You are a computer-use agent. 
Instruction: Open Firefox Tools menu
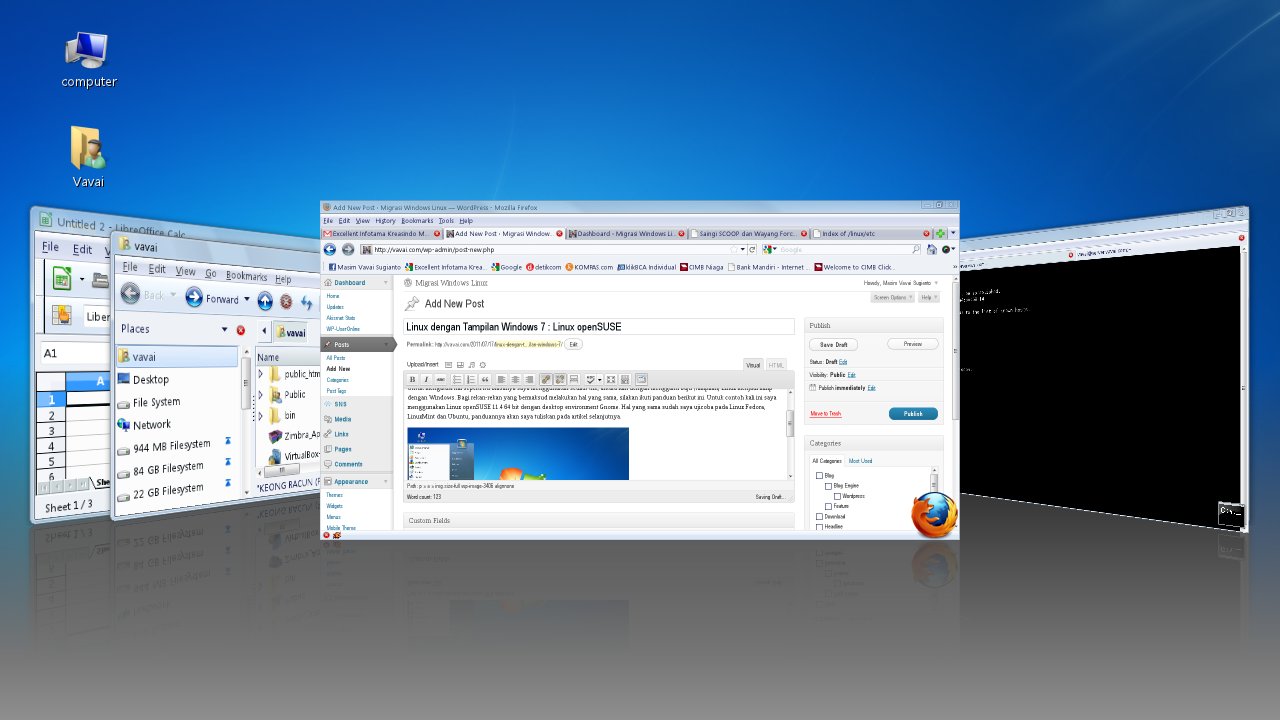coord(446,220)
